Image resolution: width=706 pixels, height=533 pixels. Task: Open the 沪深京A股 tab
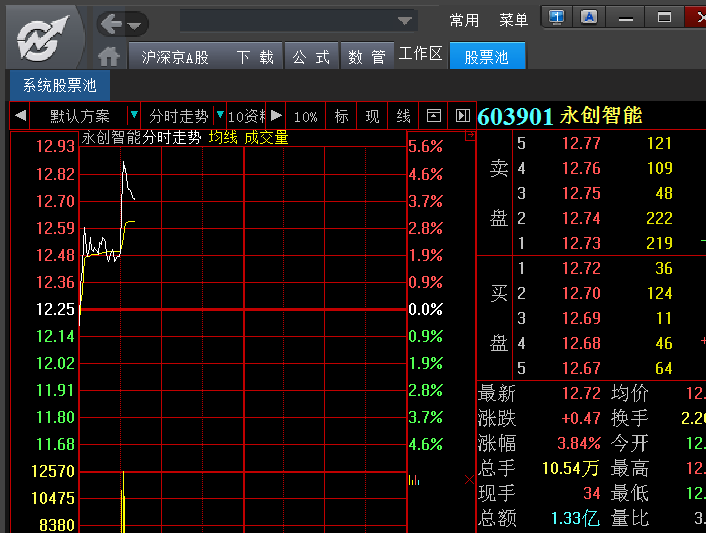tap(175, 57)
